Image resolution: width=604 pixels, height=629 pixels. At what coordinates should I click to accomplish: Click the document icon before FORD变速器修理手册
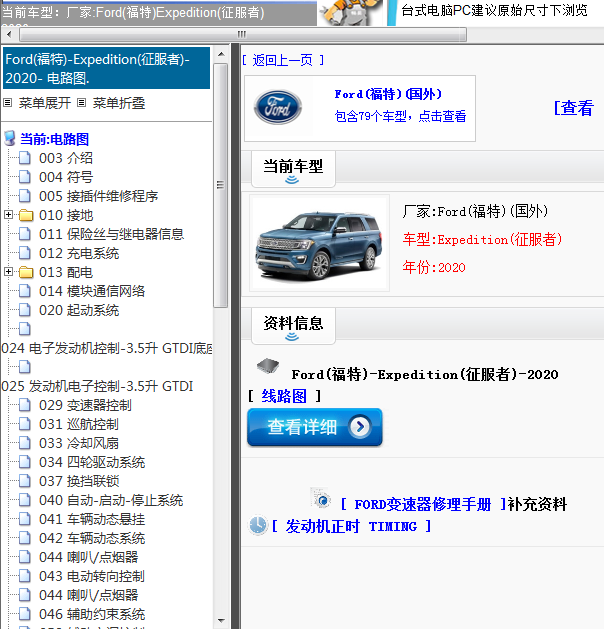pos(321,499)
